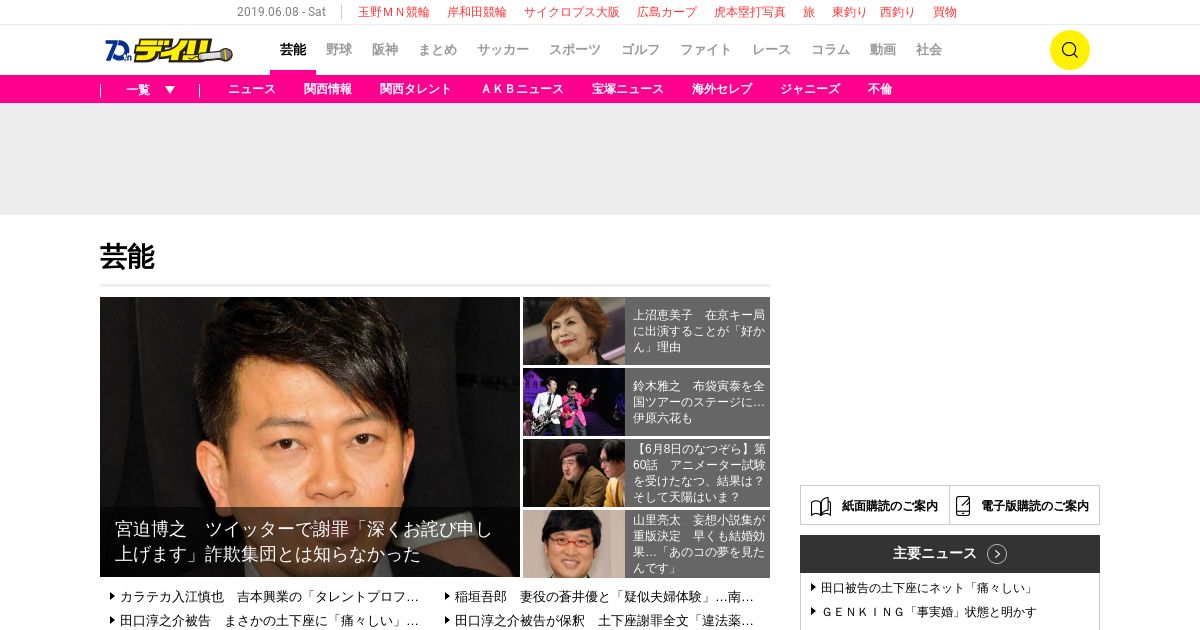Open the まとめ section
The height and width of the screenshot is (630, 1200).
[438, 50]
